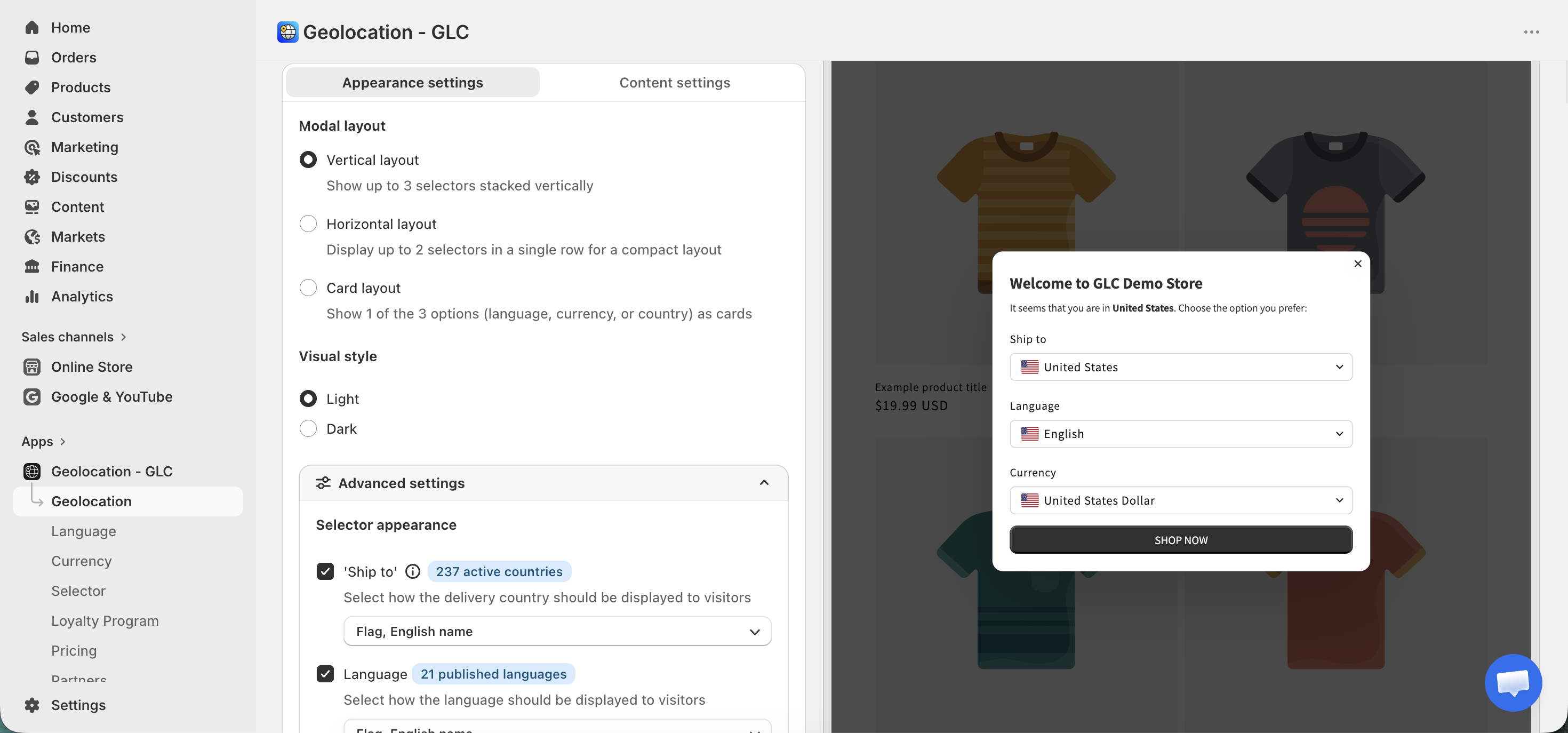Open the three-dots more actions menu
The height and width of the screenshot is (733, 1568).
(1532, 31)
